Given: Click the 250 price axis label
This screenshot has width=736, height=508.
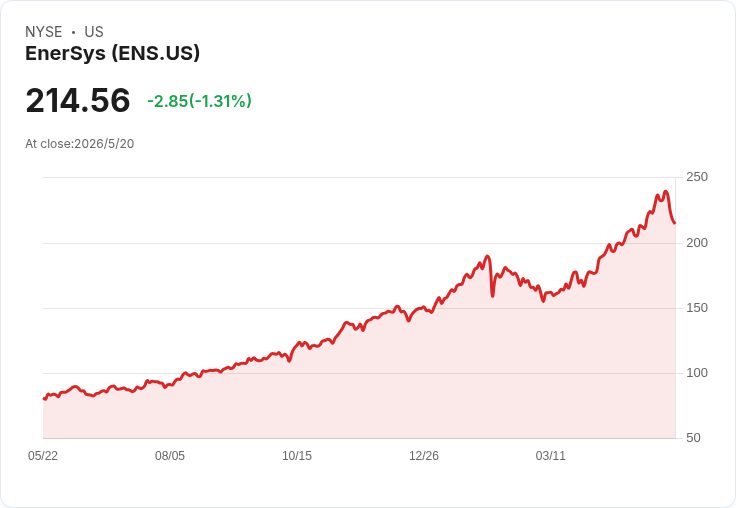Looking at the screenshot, I should tap(697, 177).
